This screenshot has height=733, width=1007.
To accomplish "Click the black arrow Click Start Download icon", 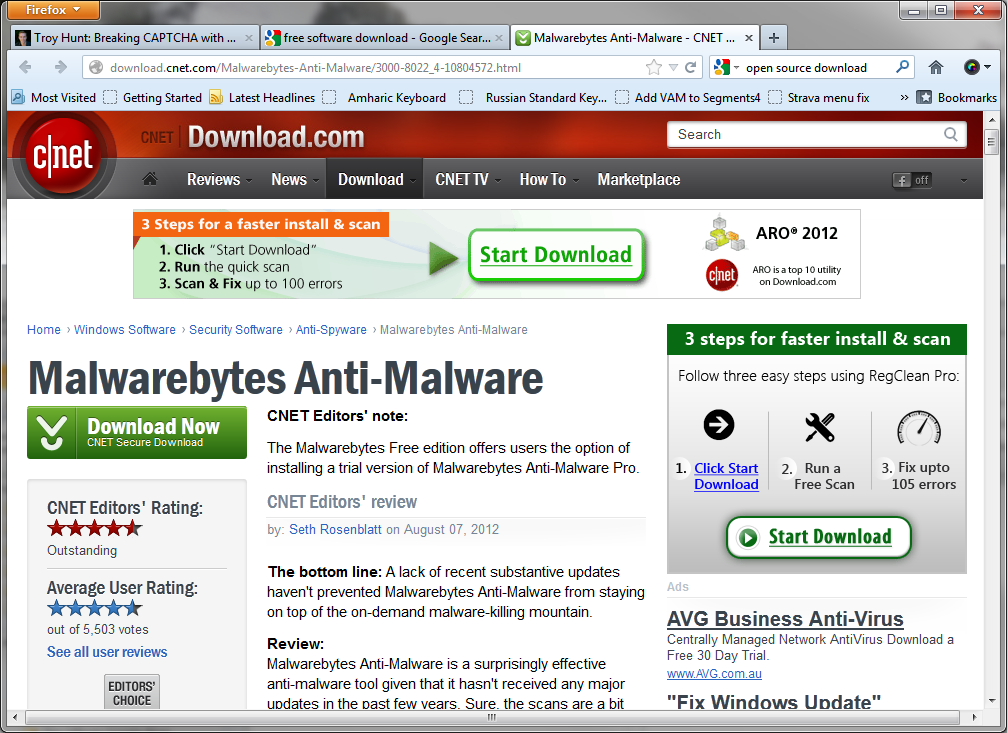I will [x=719, y=425].
